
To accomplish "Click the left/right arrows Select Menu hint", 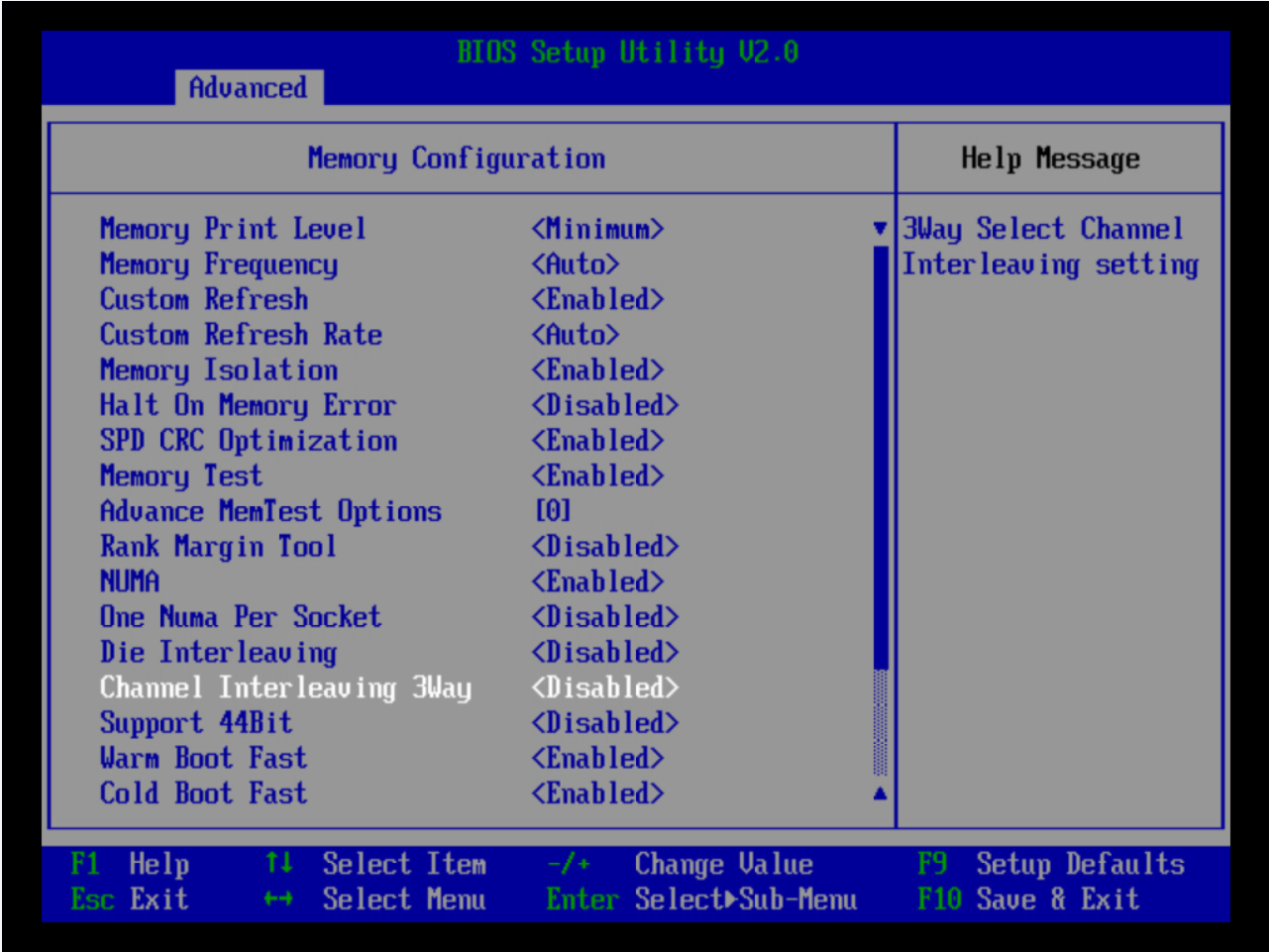I will 375,899.
